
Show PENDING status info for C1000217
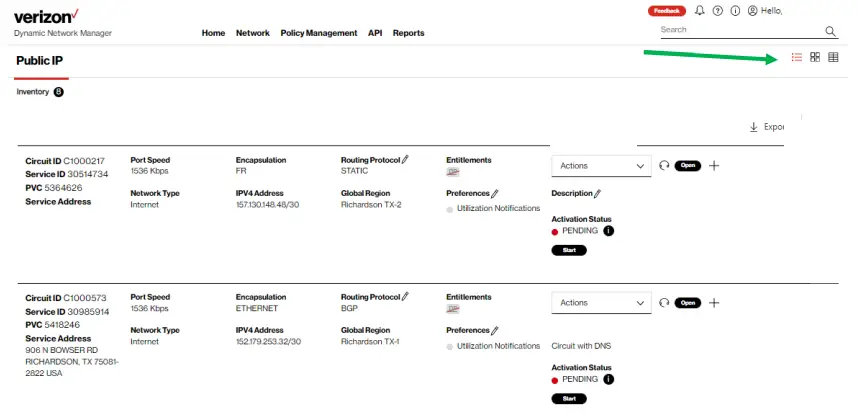pyautogui.click(x=609, y=231)
